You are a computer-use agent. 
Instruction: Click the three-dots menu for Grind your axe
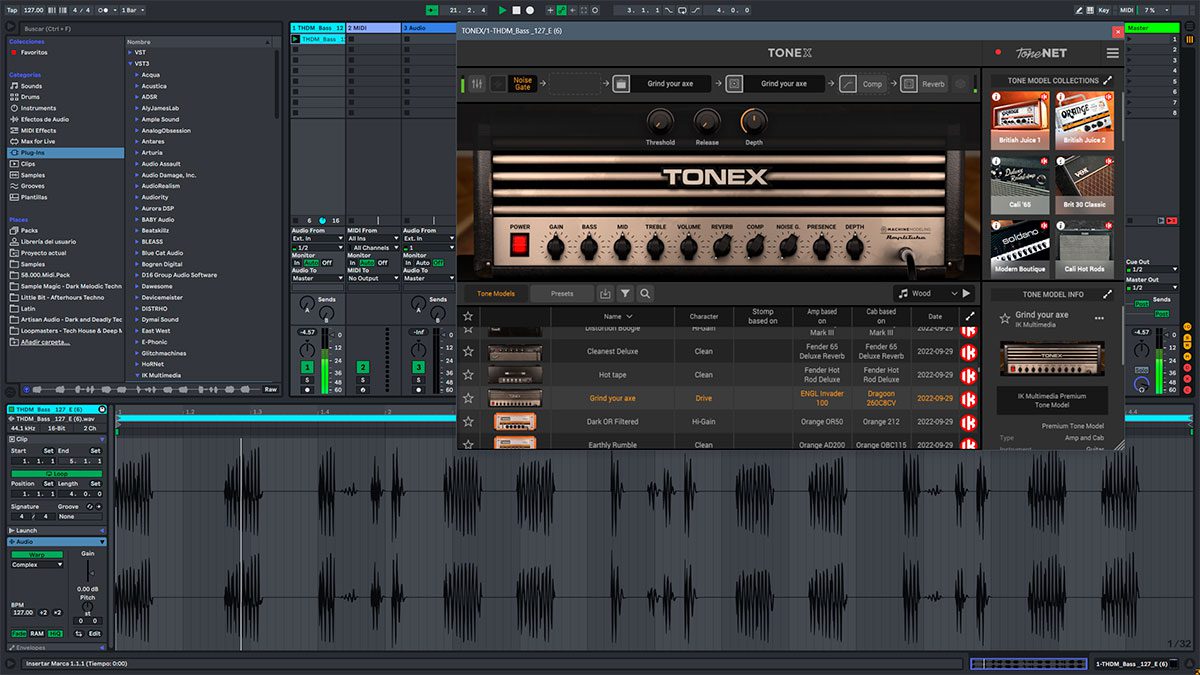pos(1099,318)
